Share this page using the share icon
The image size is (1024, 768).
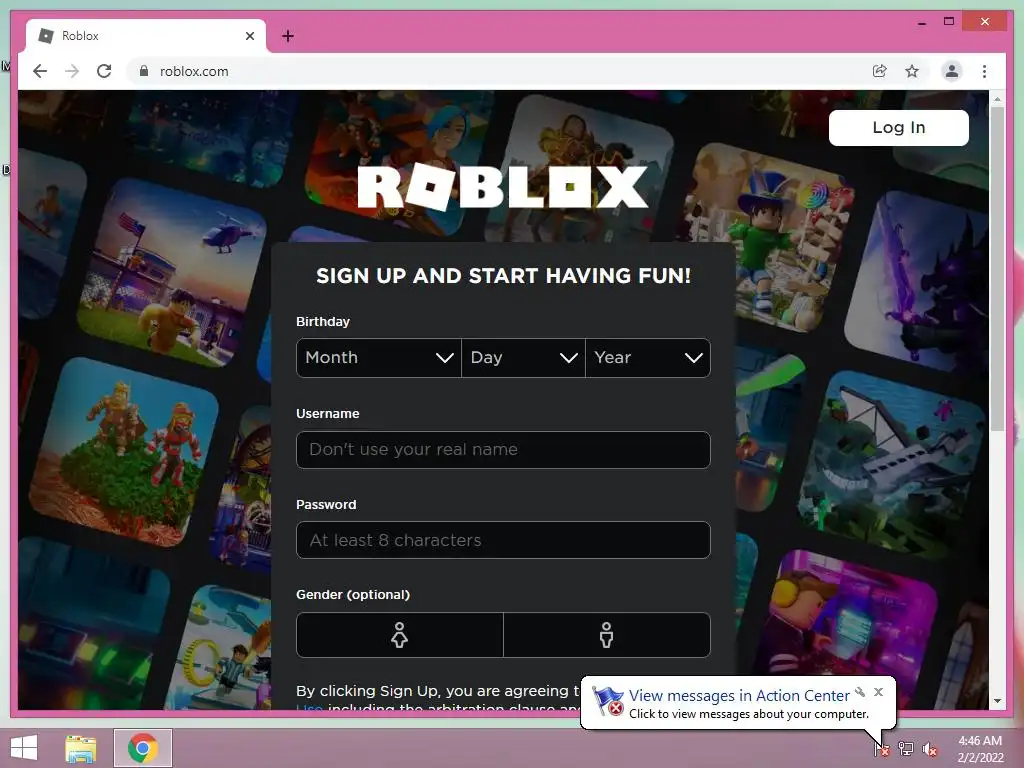[x=880, y=71]
